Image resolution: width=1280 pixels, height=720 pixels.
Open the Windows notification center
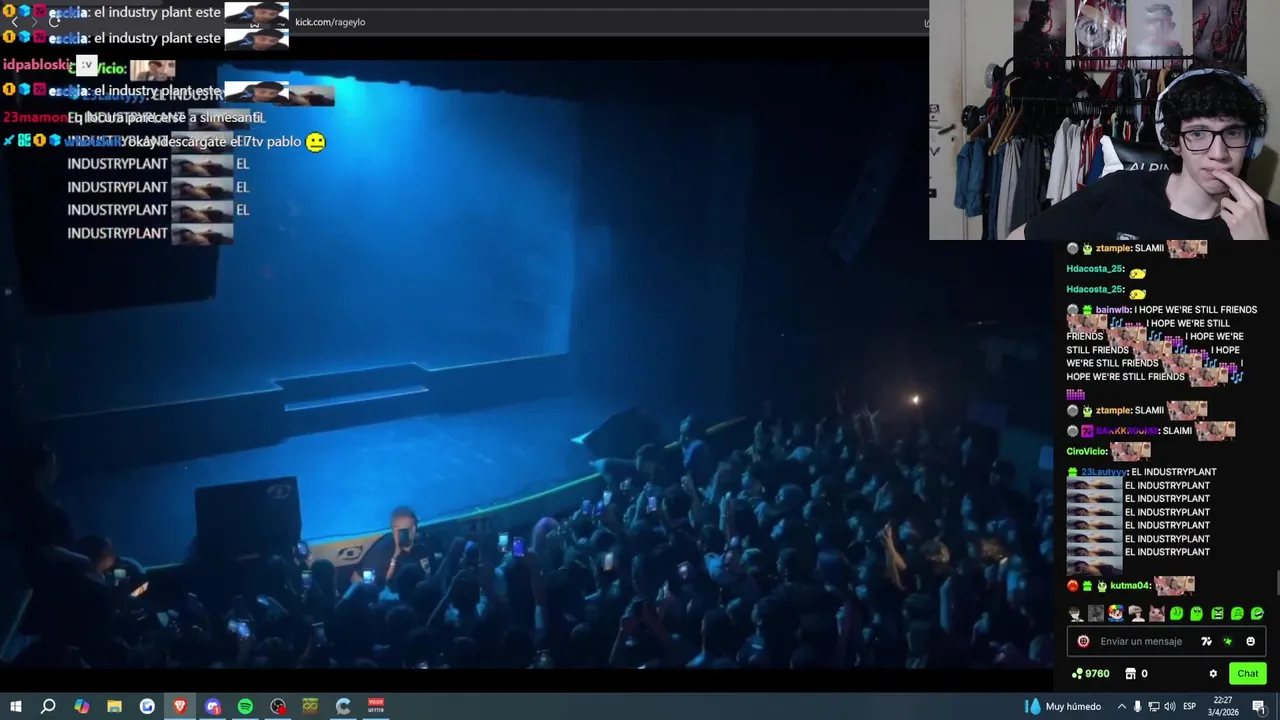point(1259,706)
